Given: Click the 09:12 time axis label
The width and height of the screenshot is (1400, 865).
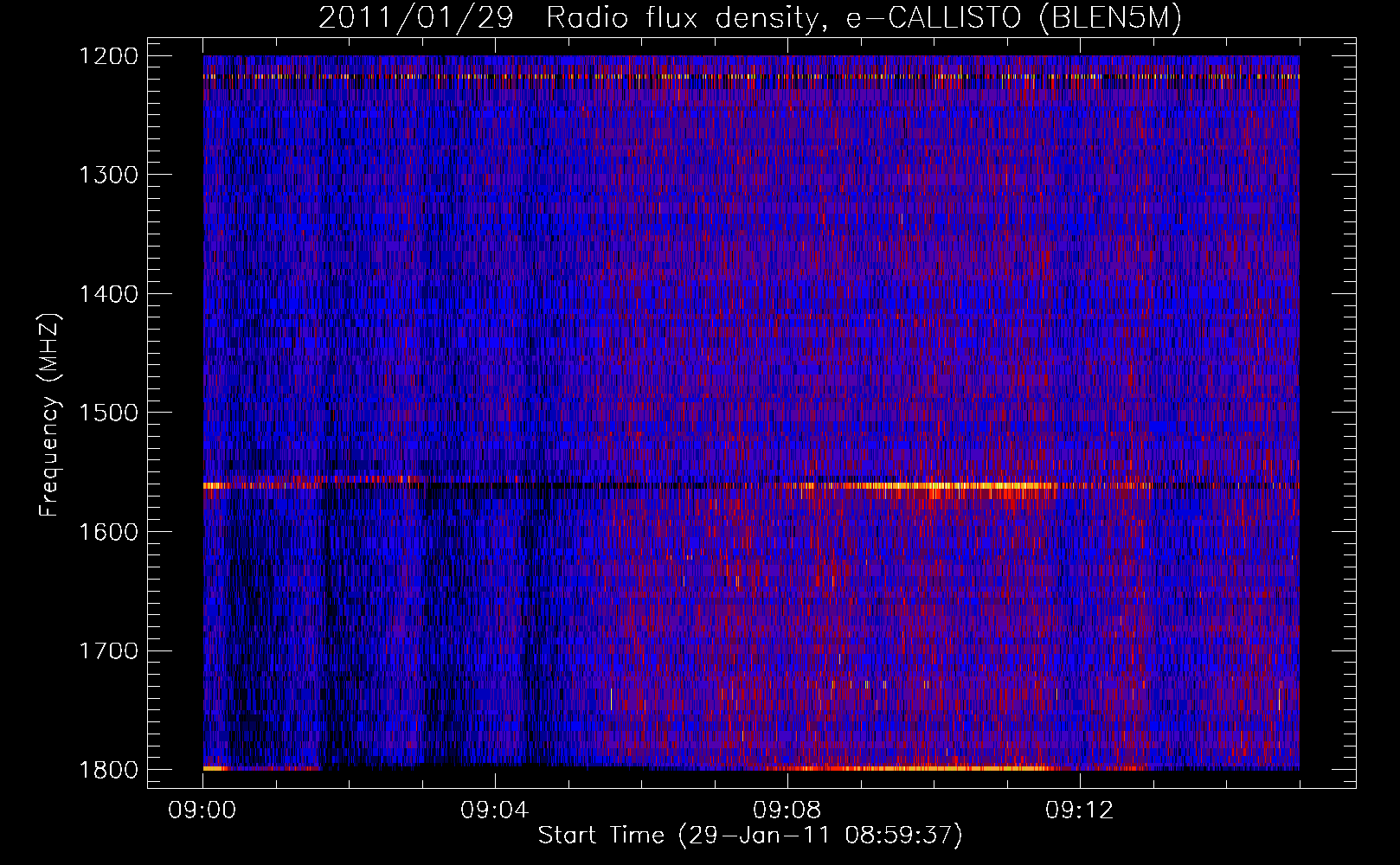Looking at the screenshot, I should coord(1080,811).
